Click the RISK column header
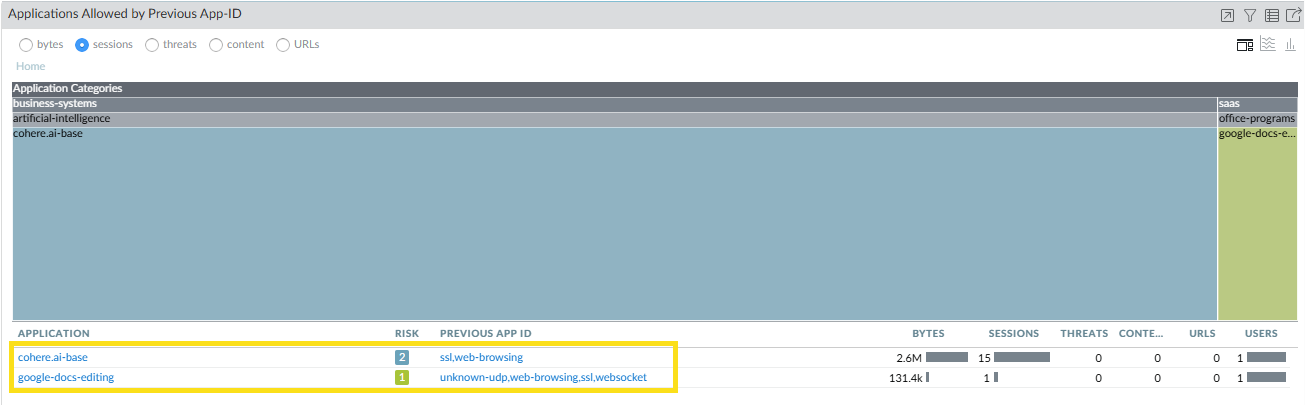This screenshot has width=1305, height=405. click(407, 334)
